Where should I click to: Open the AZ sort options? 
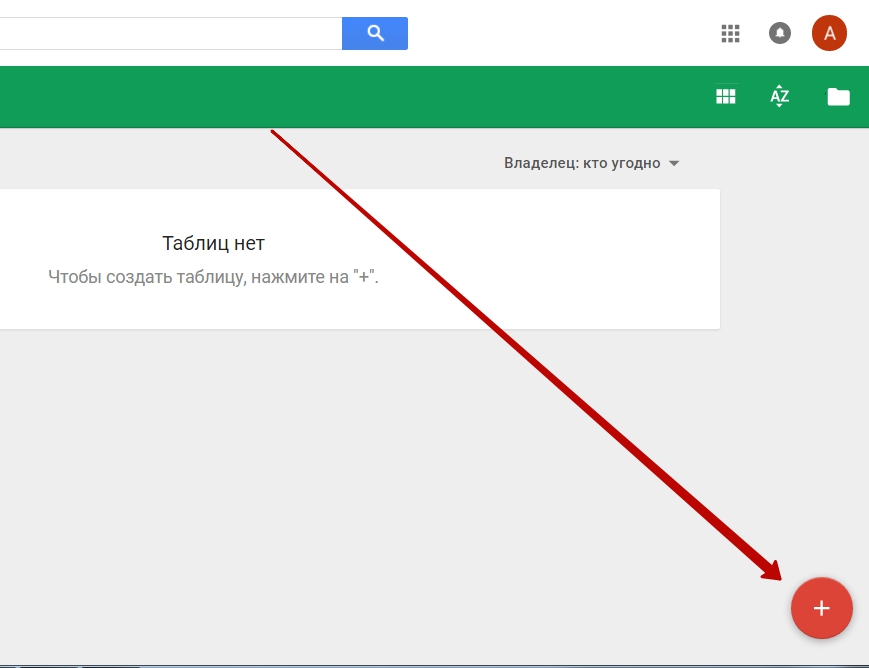coord(780,96)
